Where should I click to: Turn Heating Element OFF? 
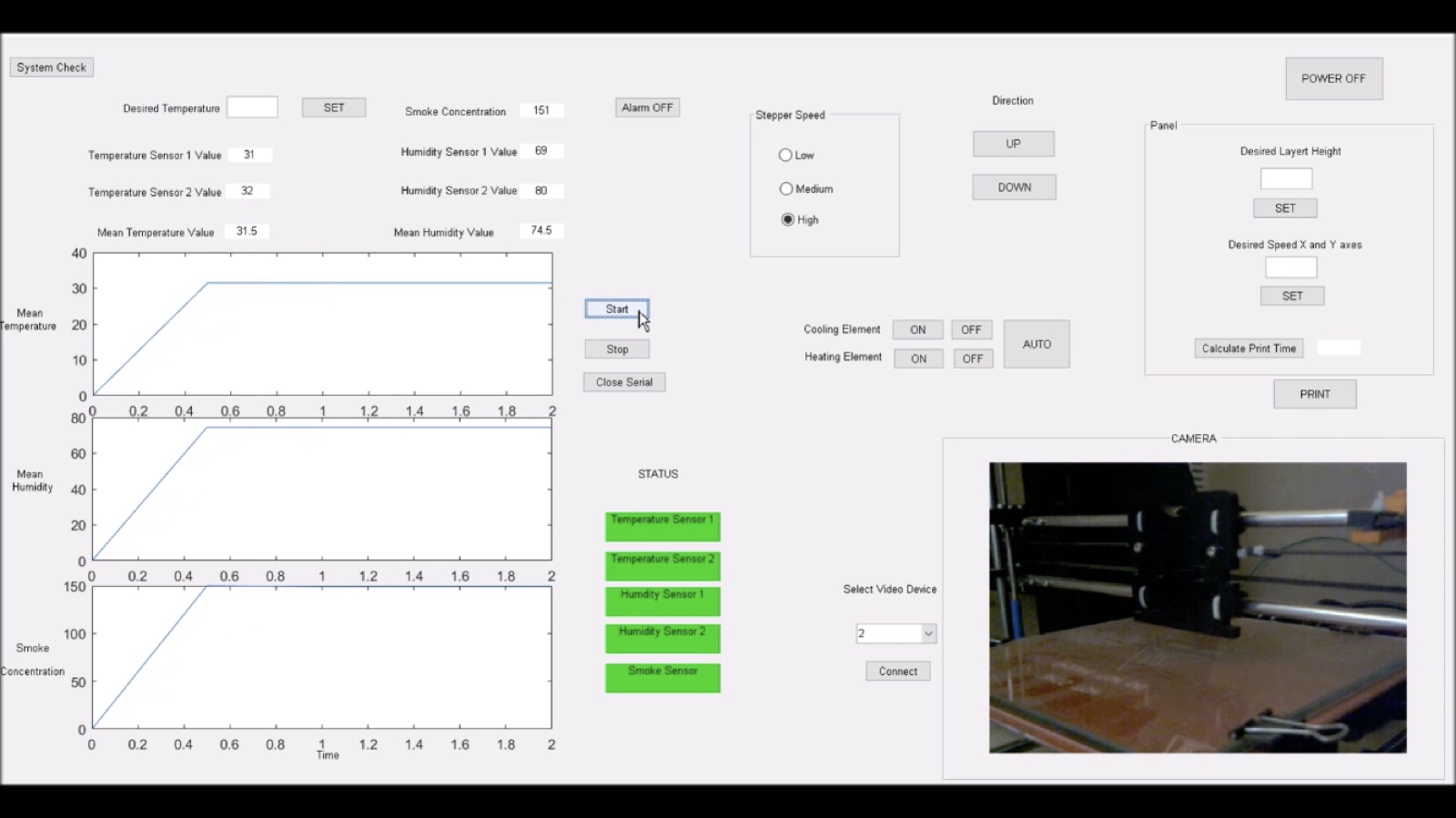(973, 359)
